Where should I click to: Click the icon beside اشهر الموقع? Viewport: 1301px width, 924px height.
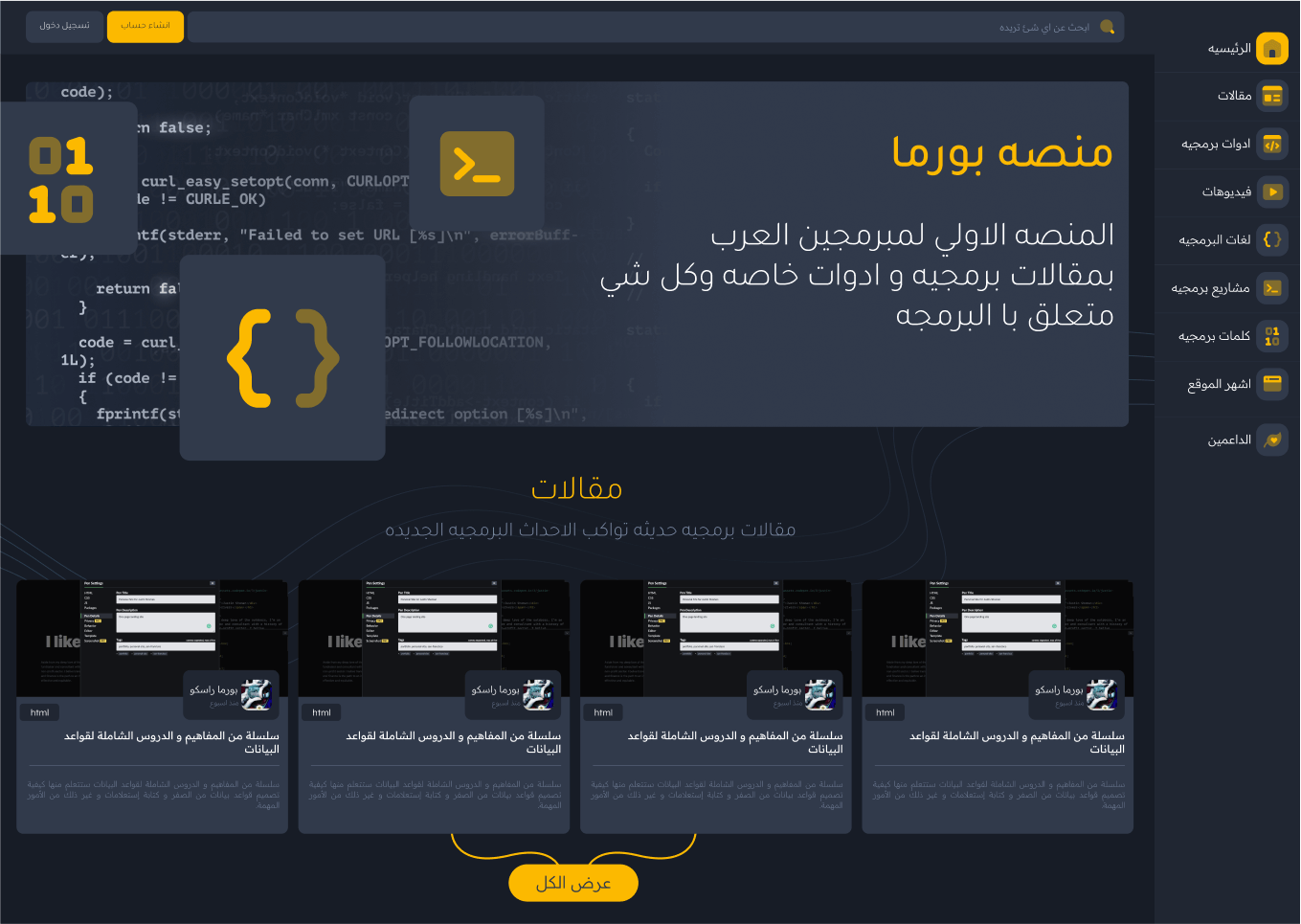1272,384
